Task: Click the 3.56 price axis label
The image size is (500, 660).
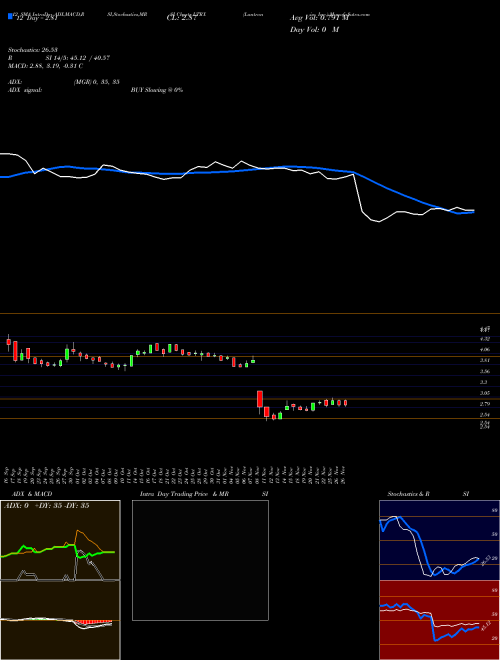Action: click(484, 371)
